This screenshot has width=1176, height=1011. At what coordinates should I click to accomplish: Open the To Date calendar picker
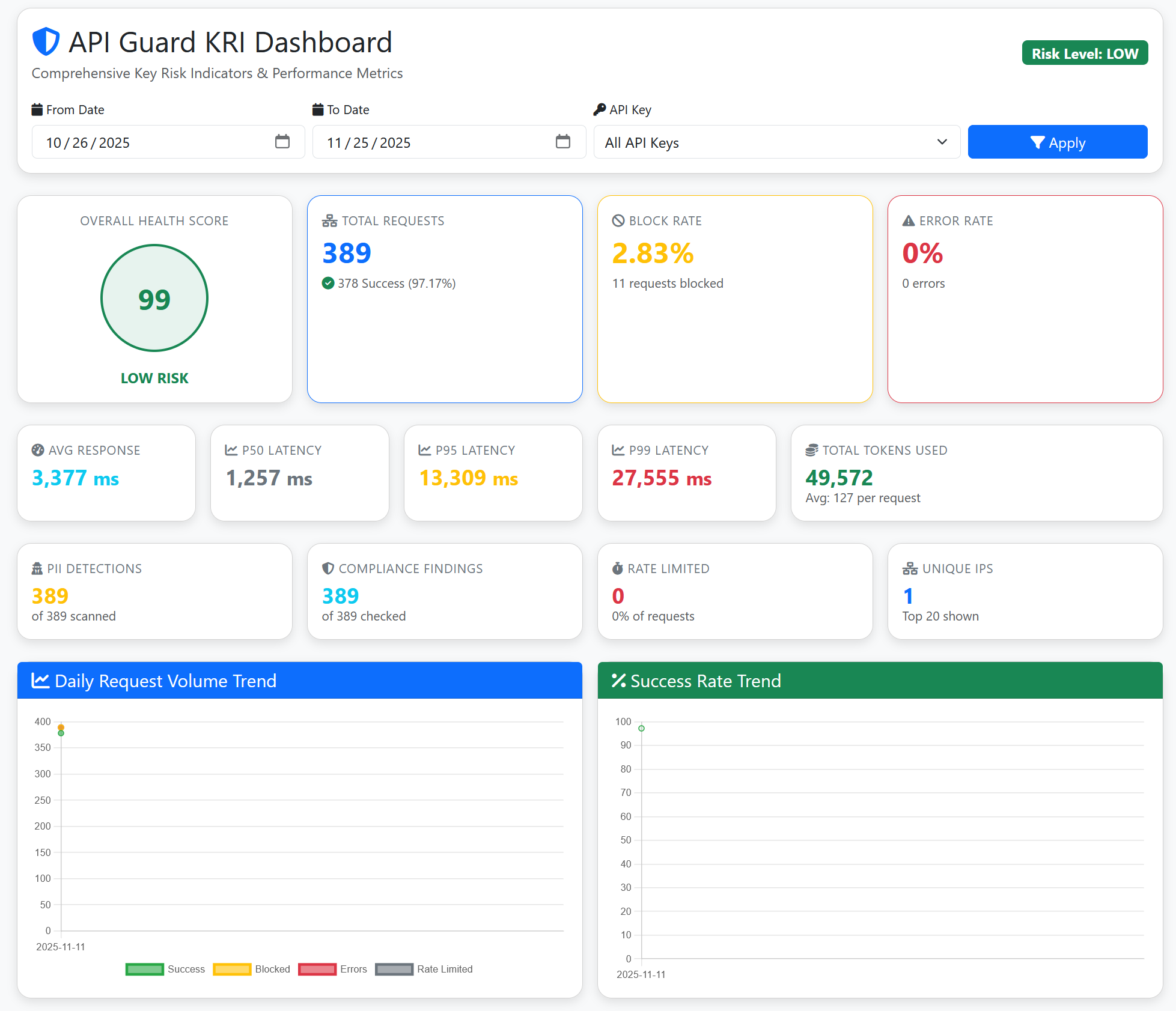point(563,142)
